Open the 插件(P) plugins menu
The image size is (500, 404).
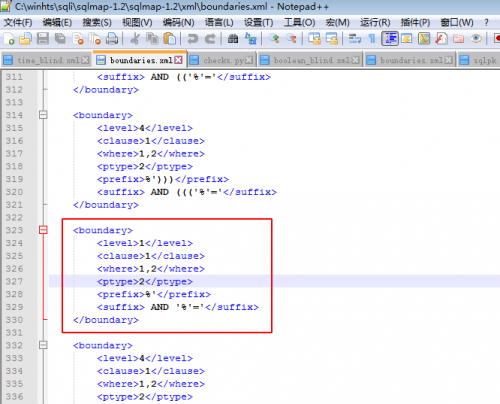coord(415,22)
